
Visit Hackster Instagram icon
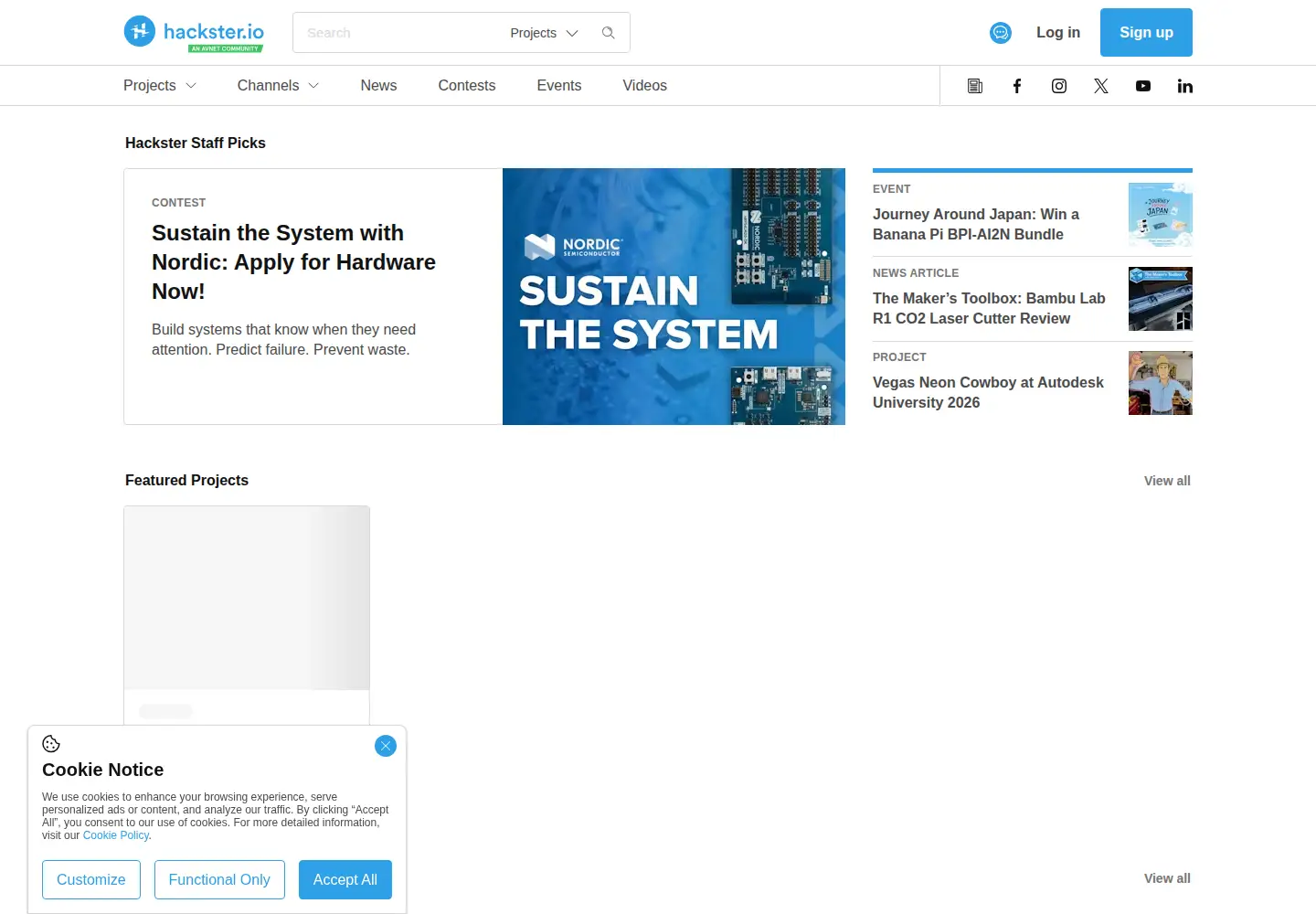tap(1059, 86)
